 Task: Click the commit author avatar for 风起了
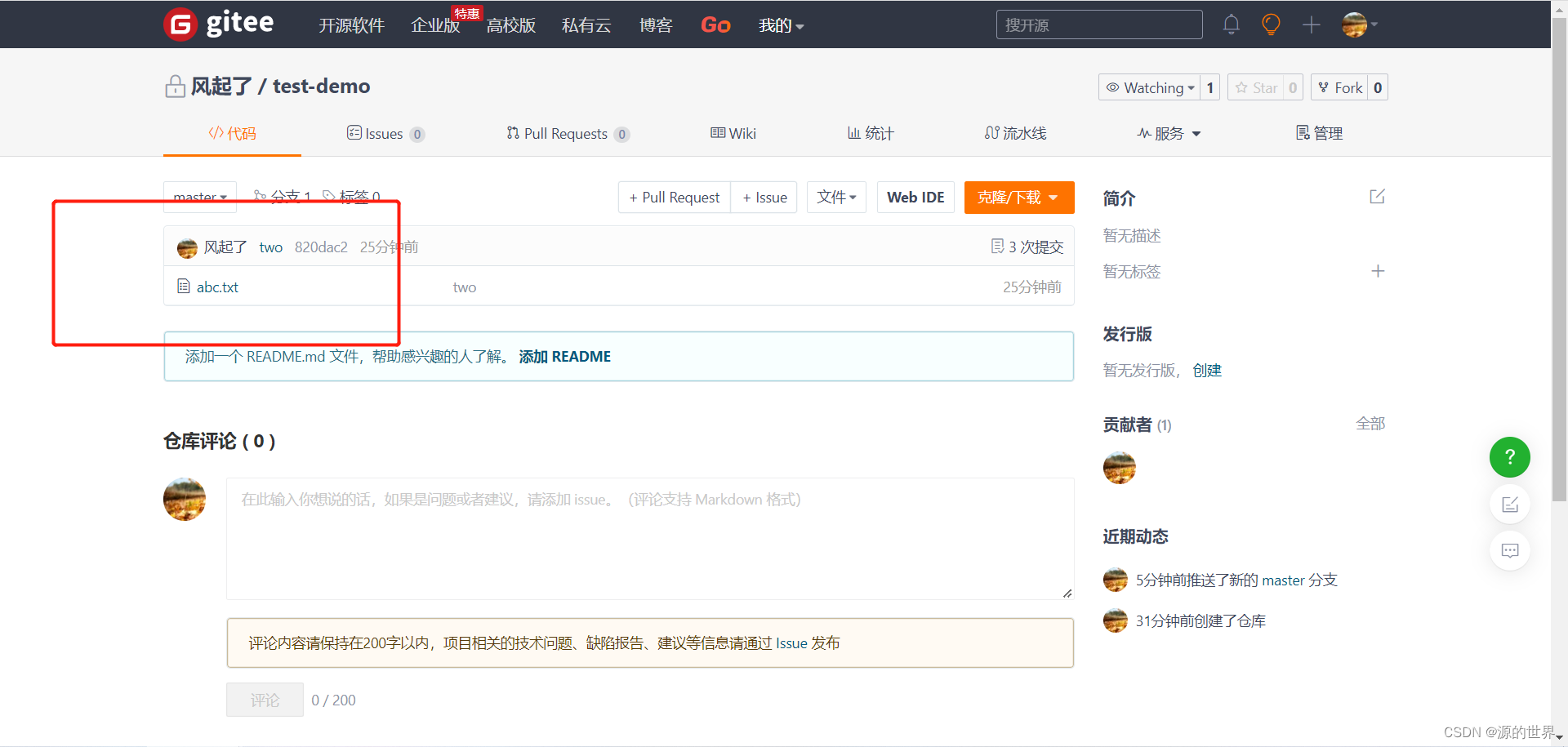[x=187, y=247]
